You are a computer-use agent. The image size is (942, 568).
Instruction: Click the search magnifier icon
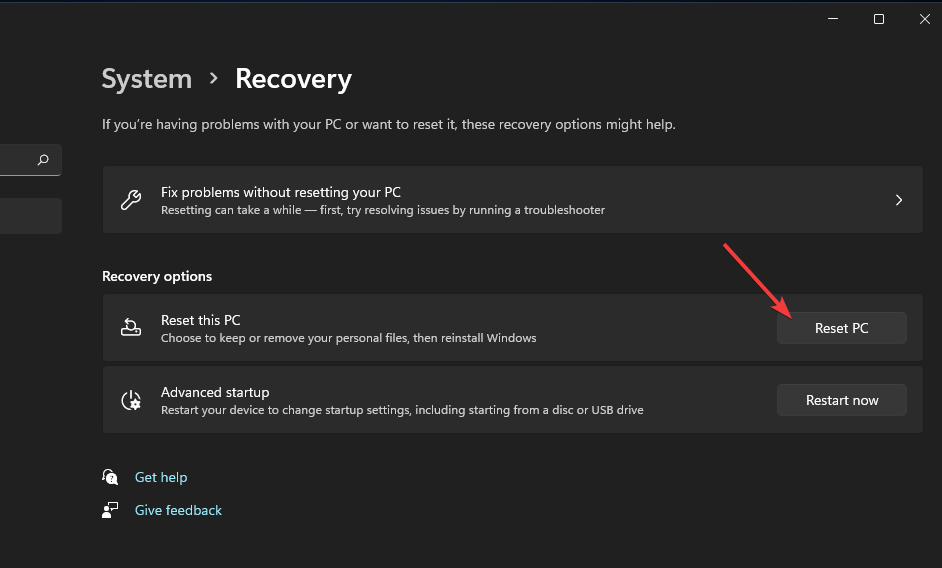(x=43, y=160)
